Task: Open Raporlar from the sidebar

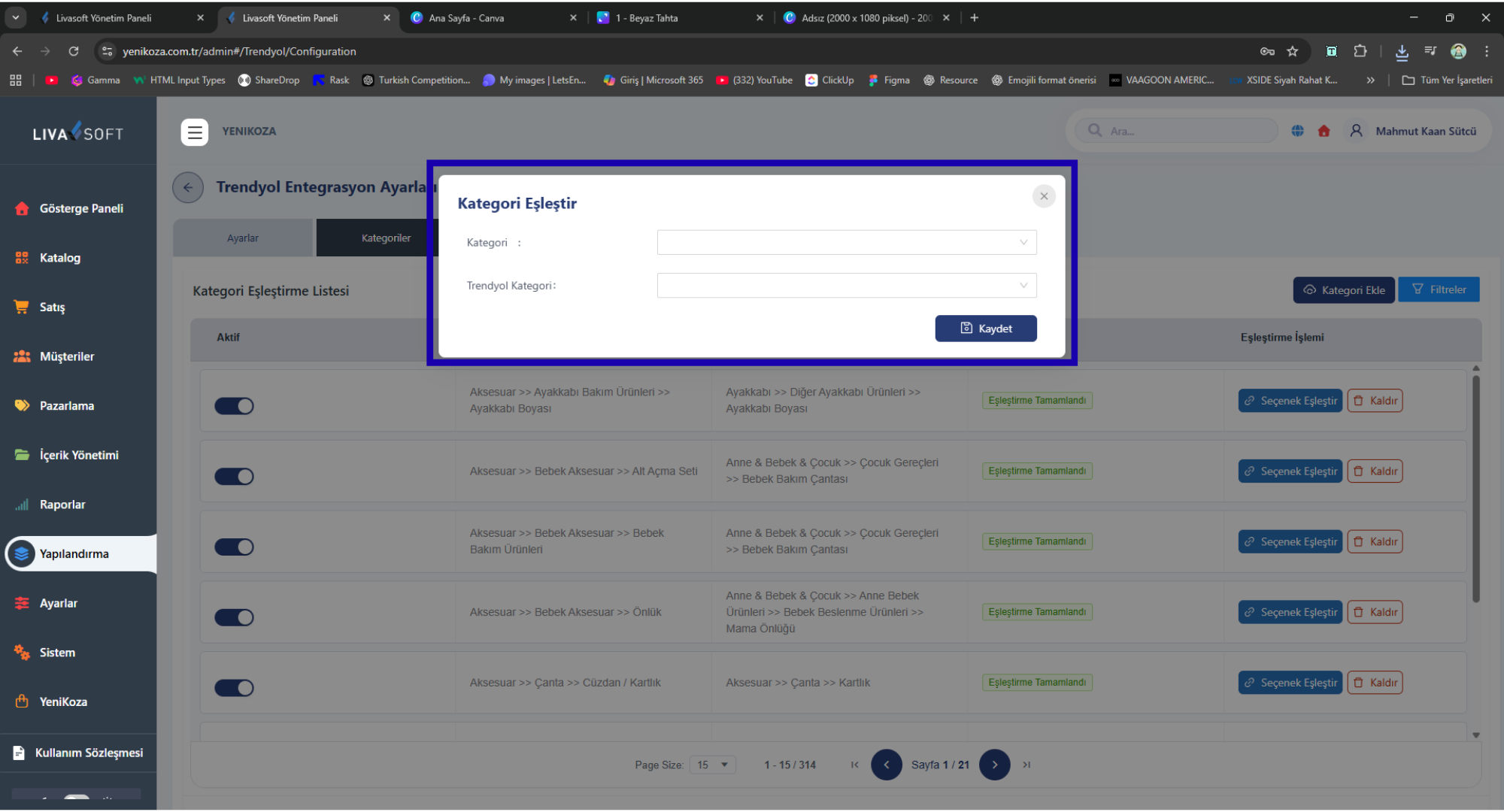Action: coord(62,504)
